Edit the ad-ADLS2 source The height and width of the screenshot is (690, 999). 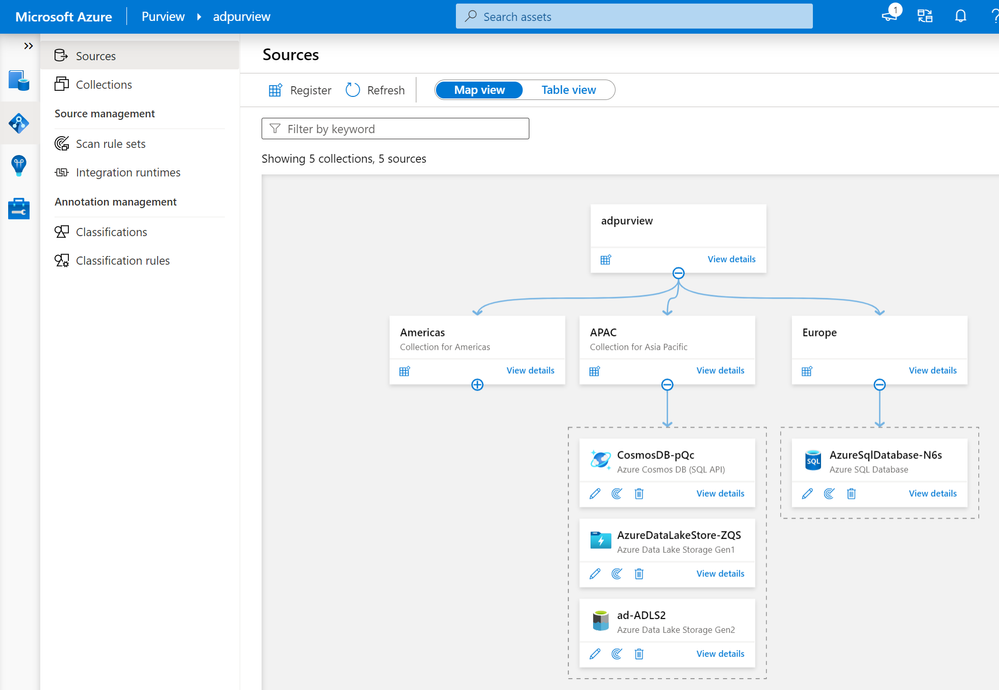coord(595,654)
